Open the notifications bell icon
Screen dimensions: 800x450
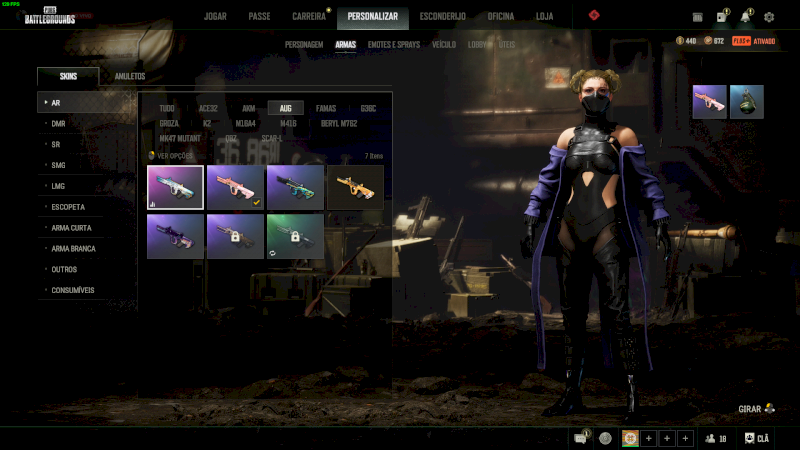(x=745, y=17)
